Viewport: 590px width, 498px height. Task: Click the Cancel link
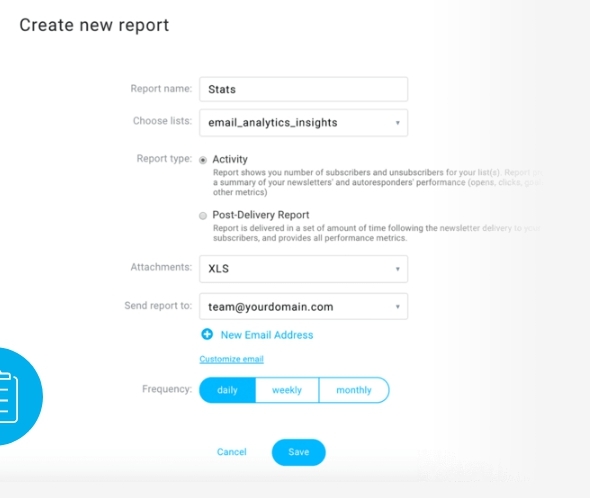click(x=231, y=452)
